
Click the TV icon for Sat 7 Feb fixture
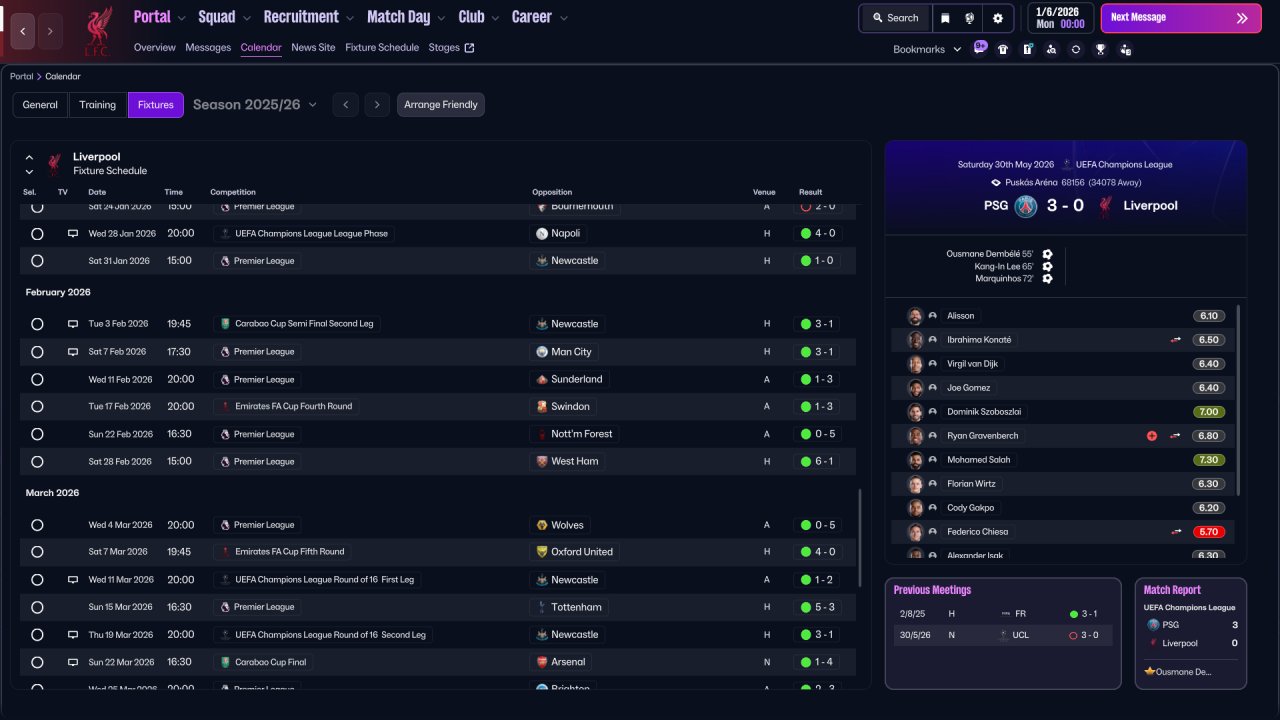pos(72,352)
